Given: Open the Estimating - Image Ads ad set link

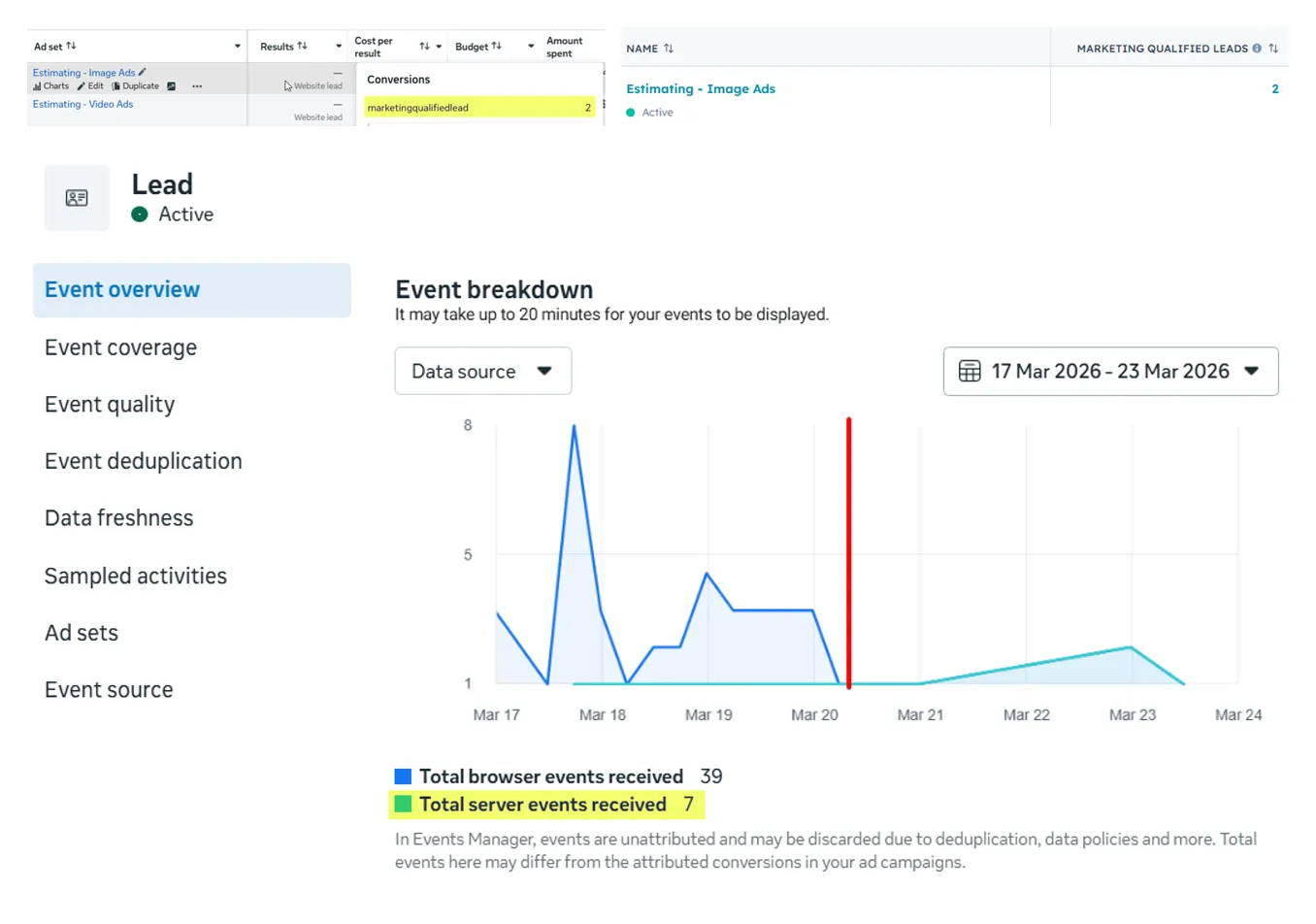Looking at the screenshot, I should click(83, 73).
